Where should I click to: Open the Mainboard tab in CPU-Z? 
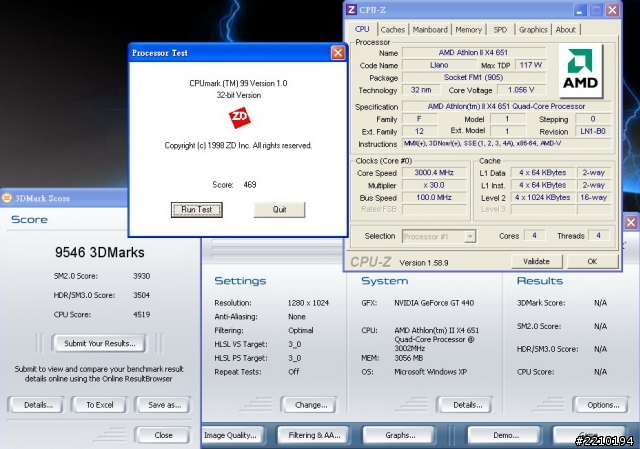point(430,29)
